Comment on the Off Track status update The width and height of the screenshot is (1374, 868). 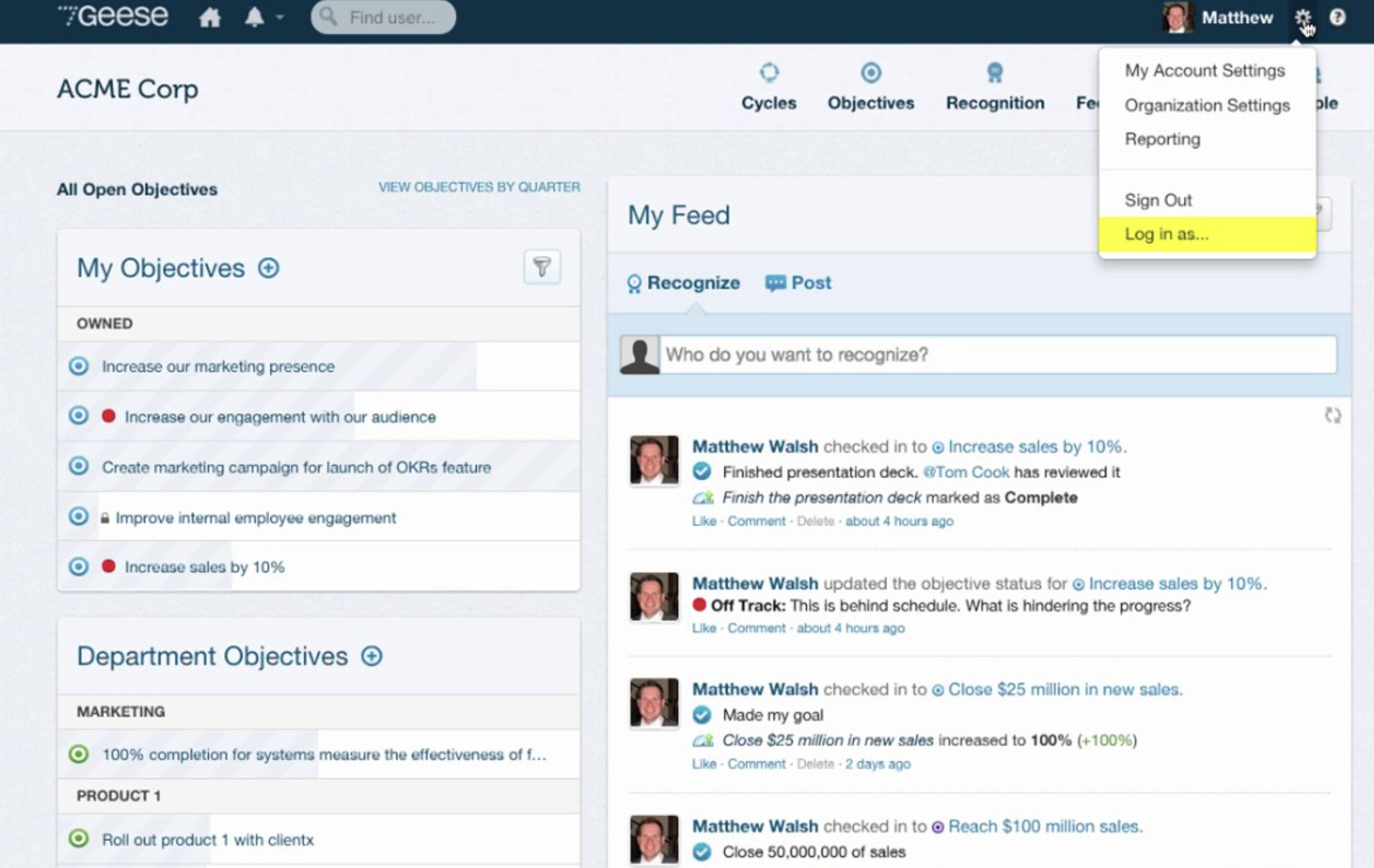[x=756, y=628]
